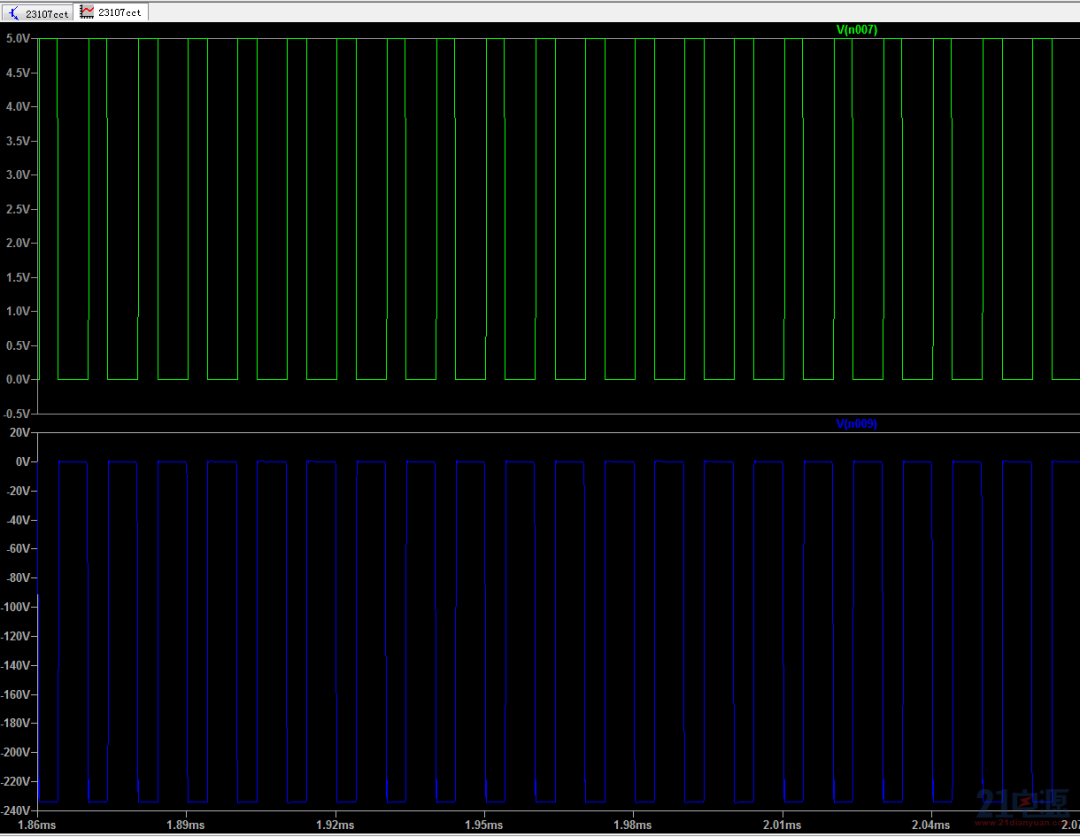Click the 1.86ms time axis label
The height and width of the screenshot is (837, 1080).
coord(37,825)
